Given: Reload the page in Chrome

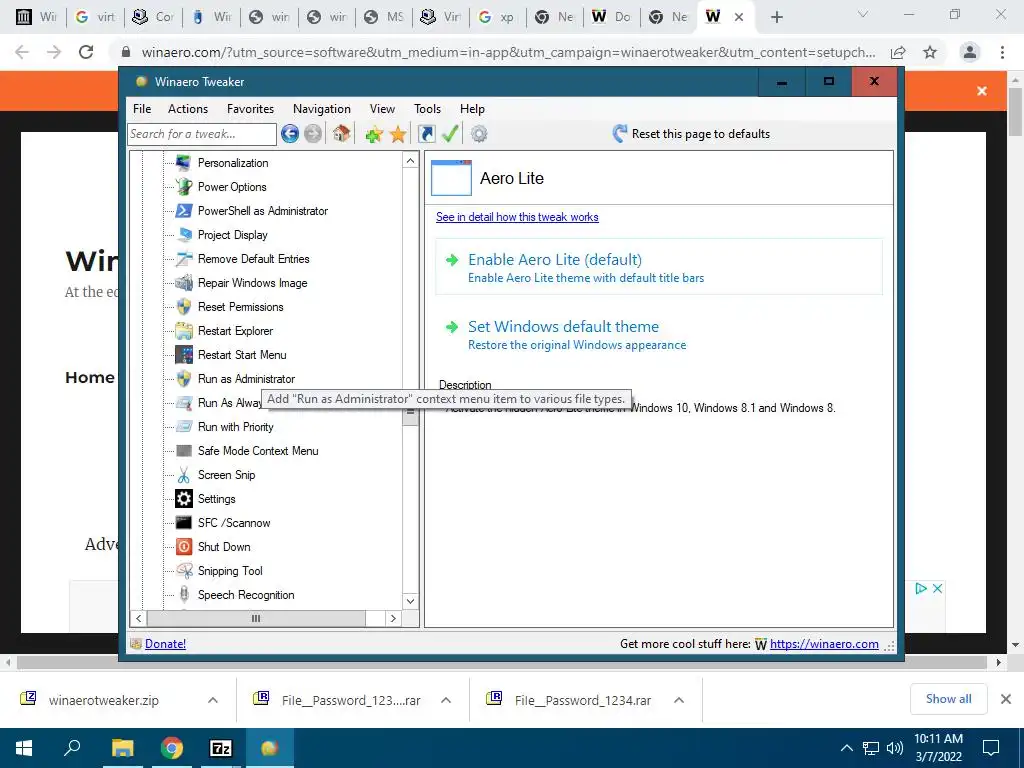Looking at the screenshot, I should click(86, 52).
